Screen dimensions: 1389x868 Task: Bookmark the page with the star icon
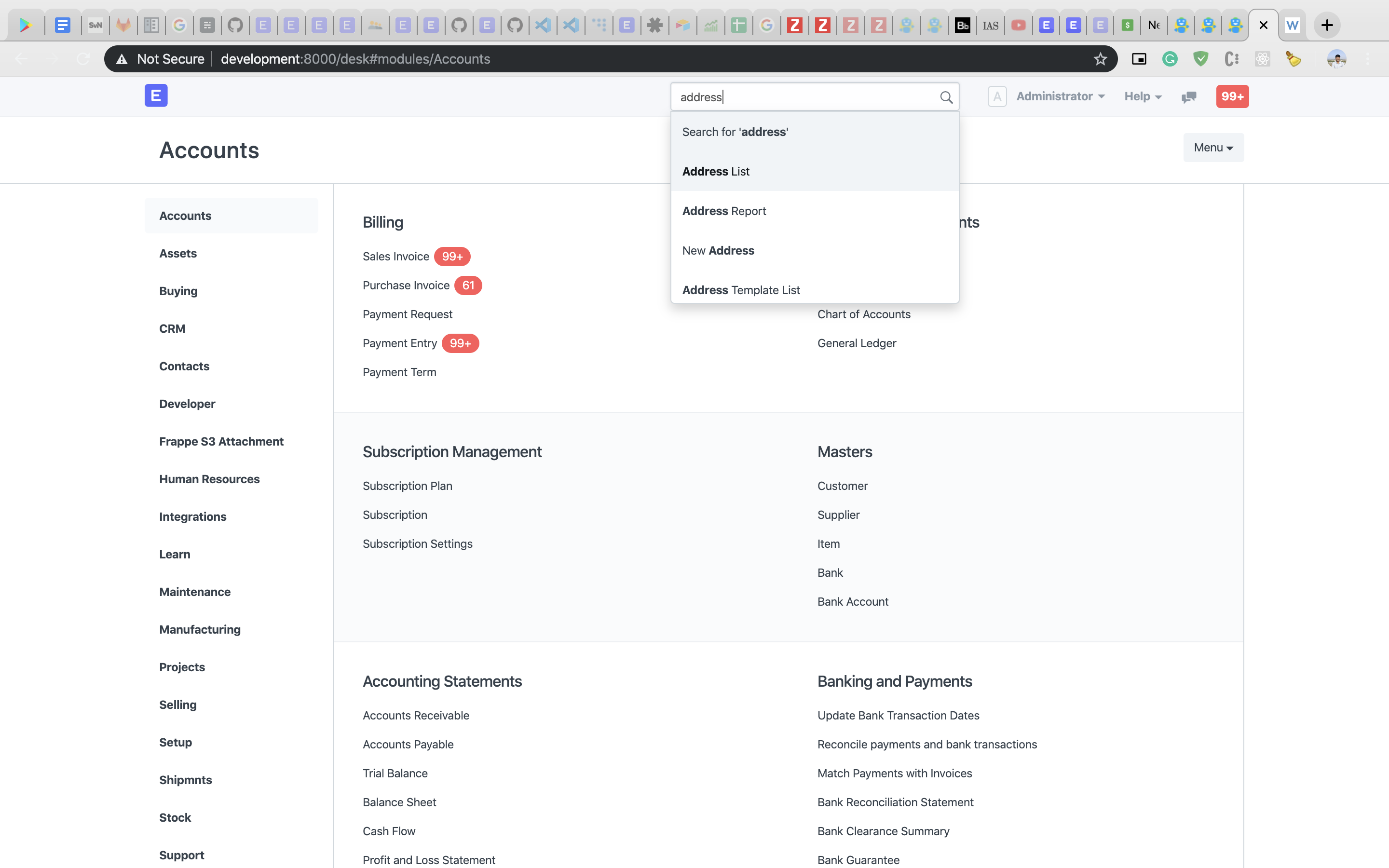click(1100, 59)
